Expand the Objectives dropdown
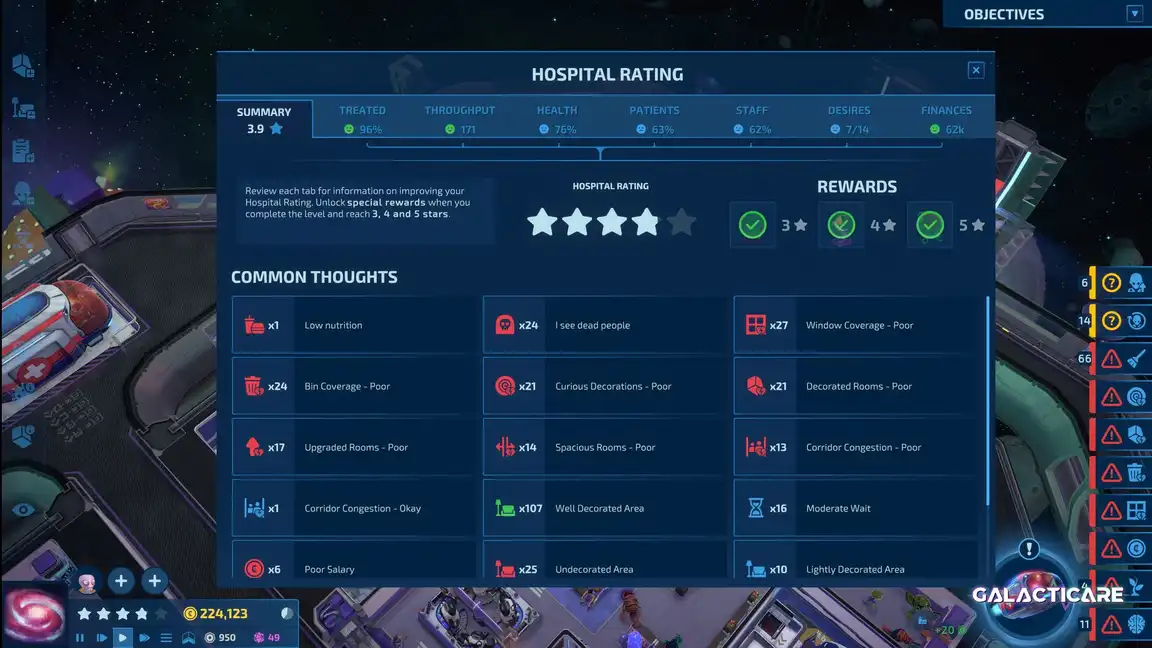This screenshot has height=648, width=1152. [1134, 14]
